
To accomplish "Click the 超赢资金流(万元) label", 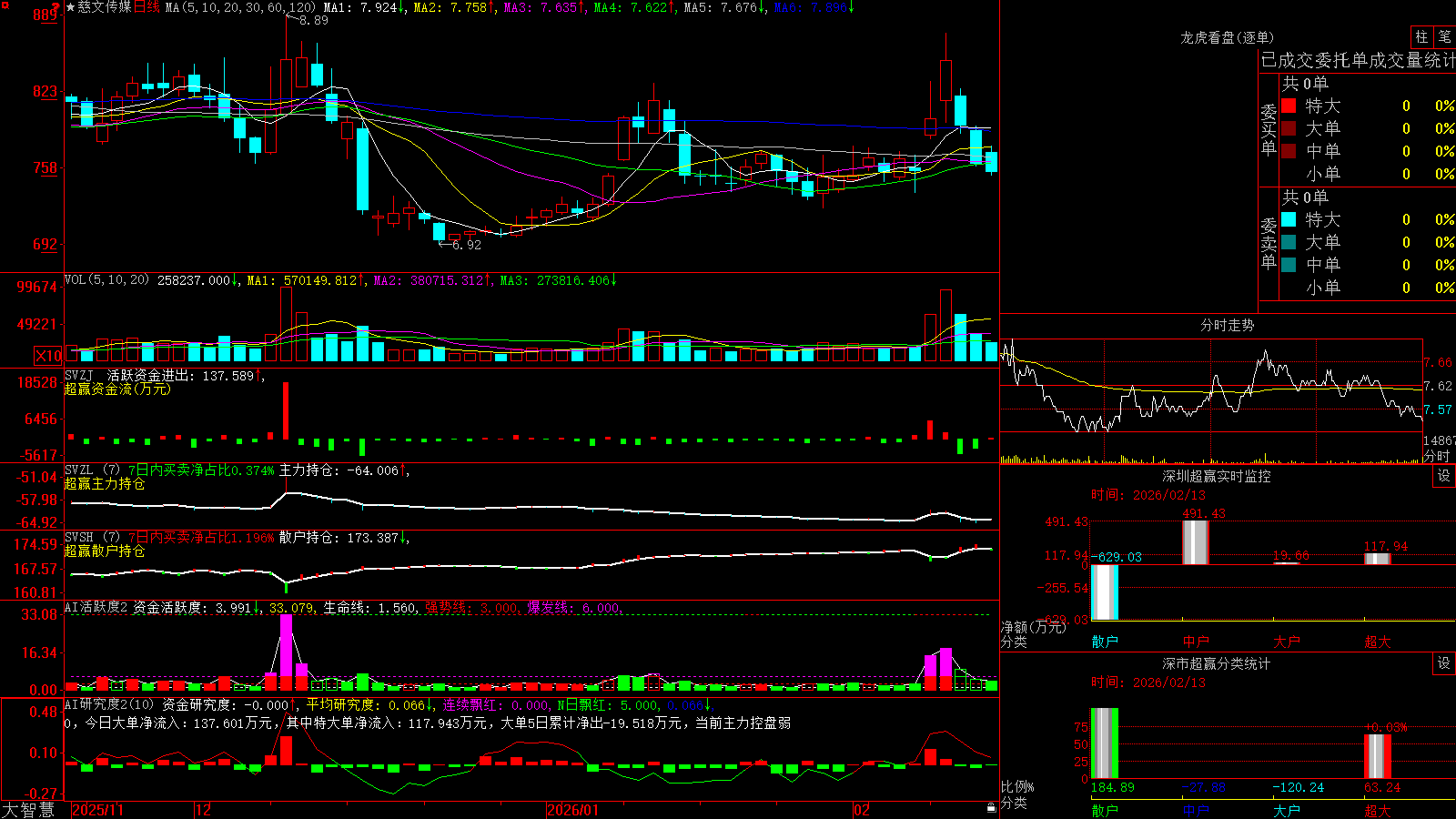I will pyautogui.click(x=117, y=389).
